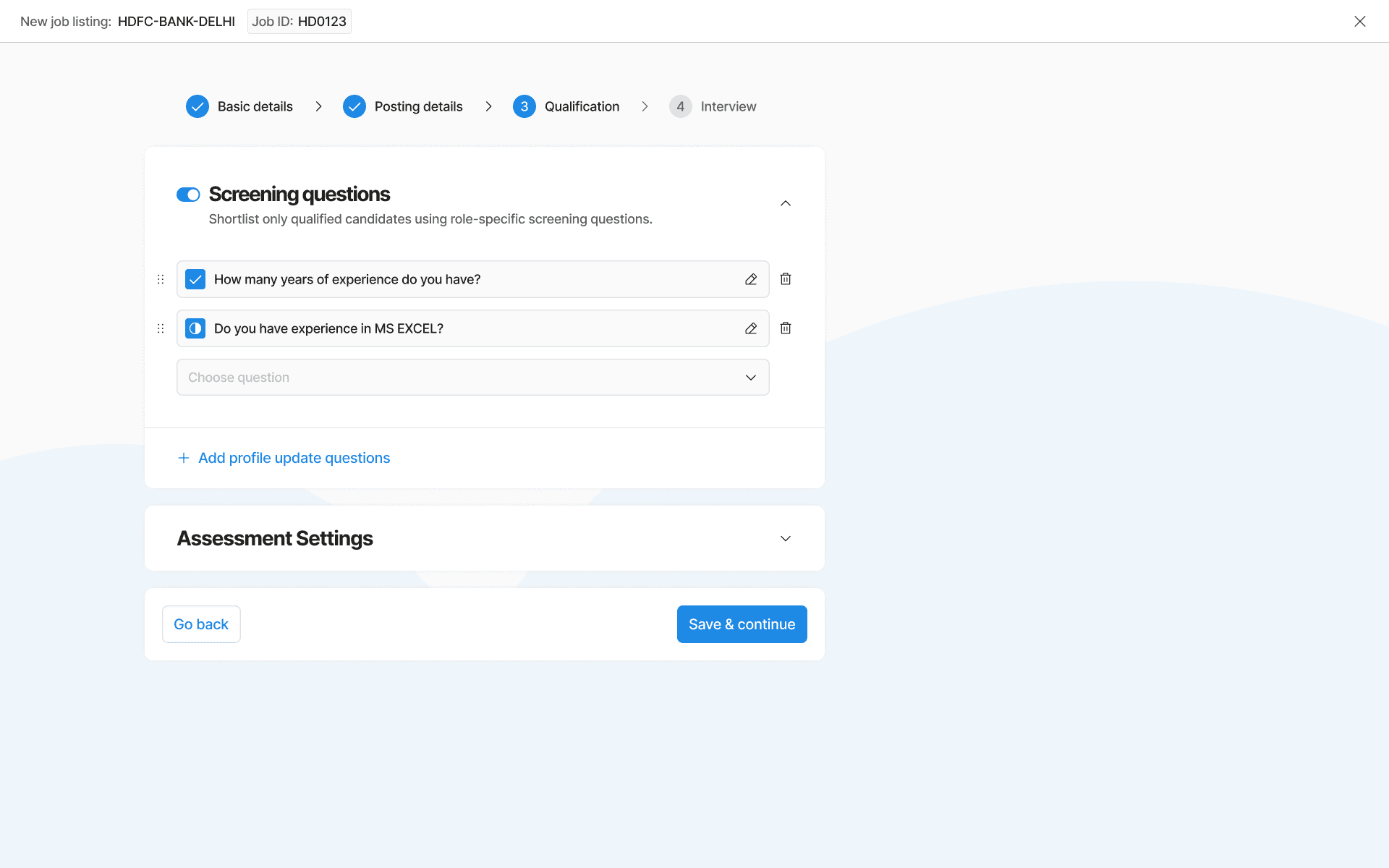Expand the Assessment Settings section

pos(786,538)
